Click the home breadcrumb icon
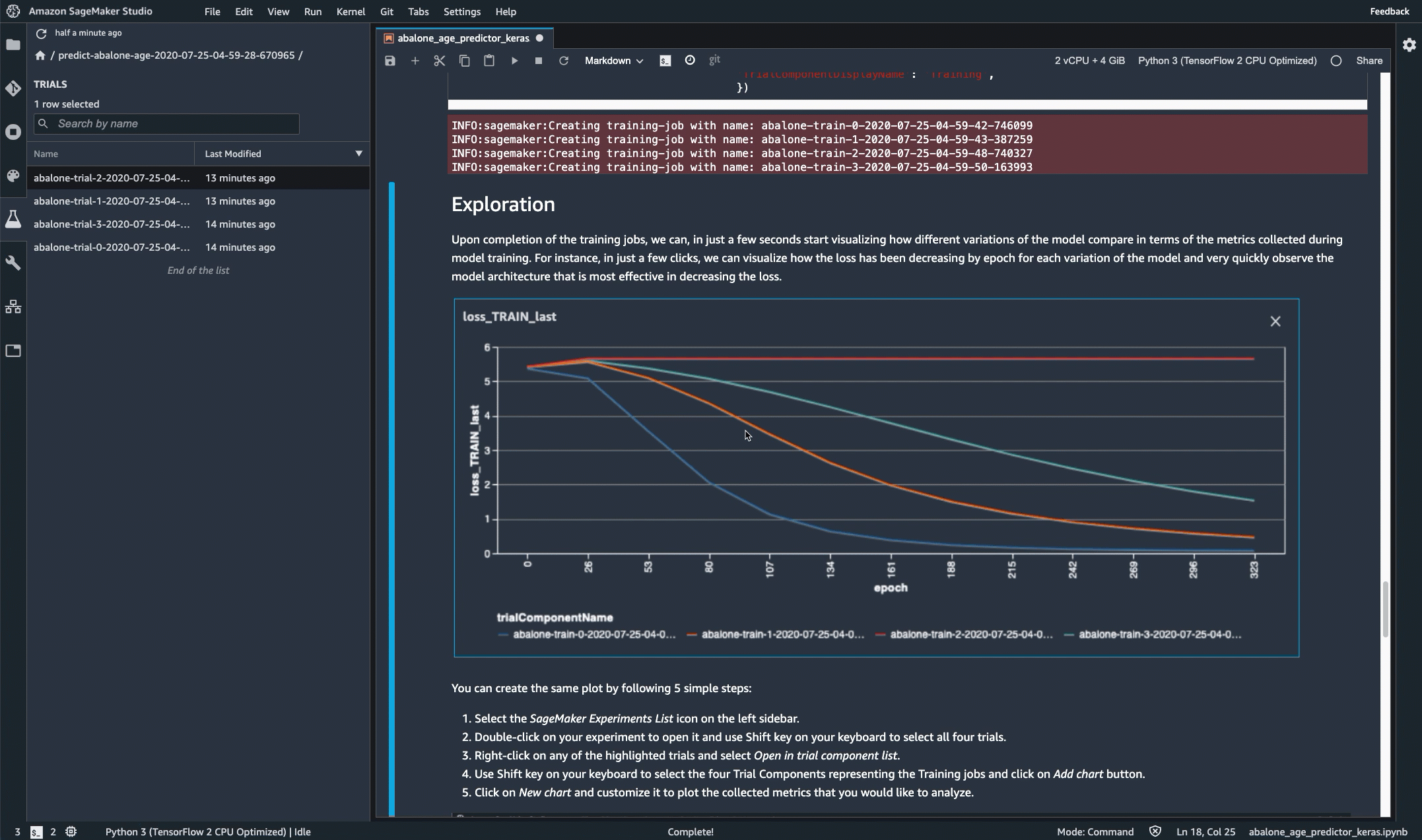Viewport: 1422px width, 840px height. (40, 55)
